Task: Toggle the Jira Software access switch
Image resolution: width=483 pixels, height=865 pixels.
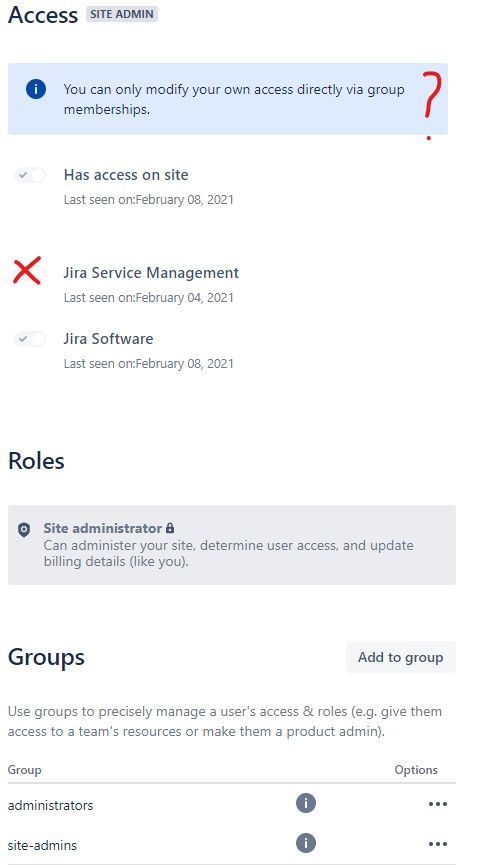Action: coord(30,339)
